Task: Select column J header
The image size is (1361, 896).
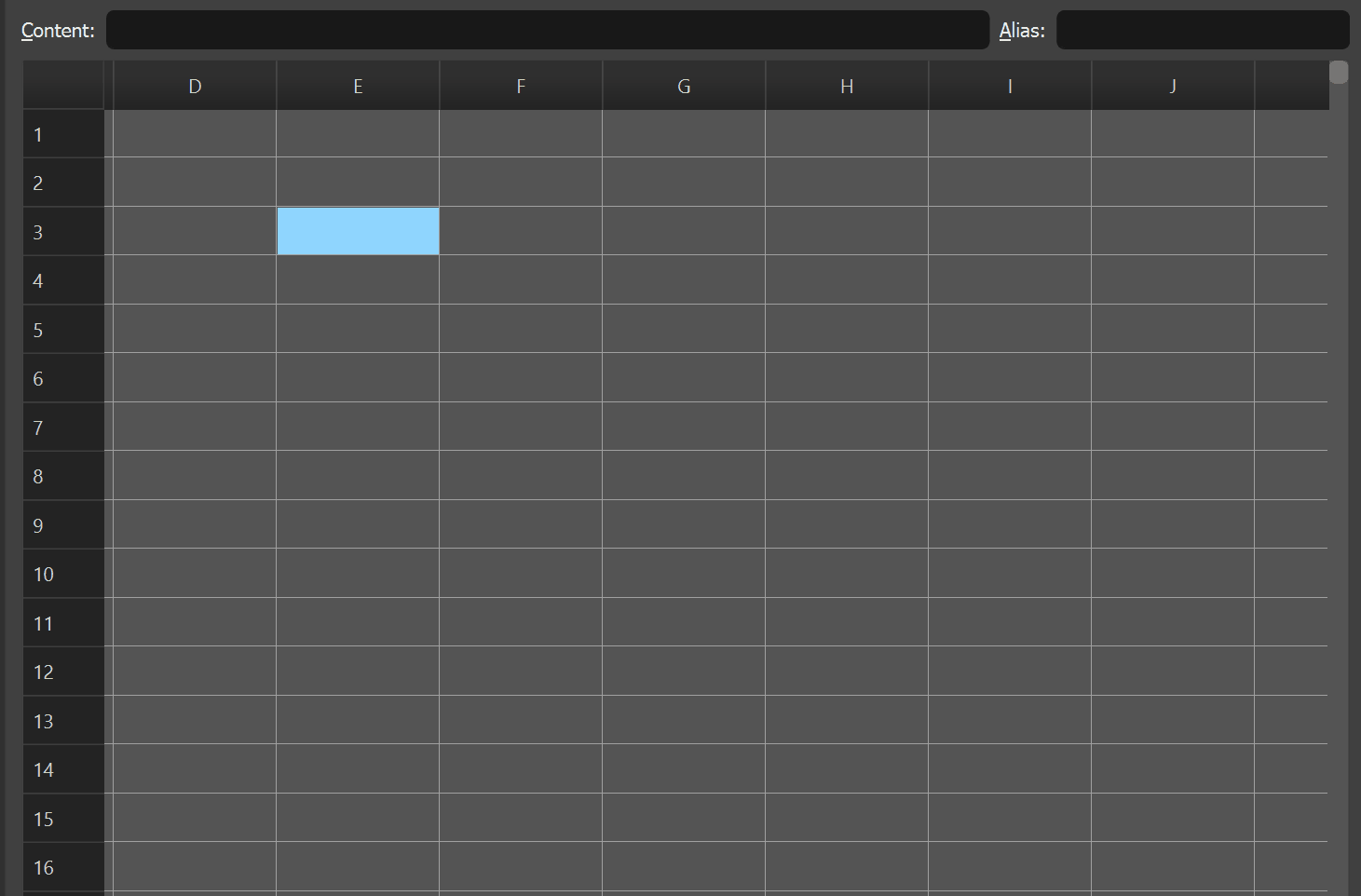Action: (x=1173, y=85)
